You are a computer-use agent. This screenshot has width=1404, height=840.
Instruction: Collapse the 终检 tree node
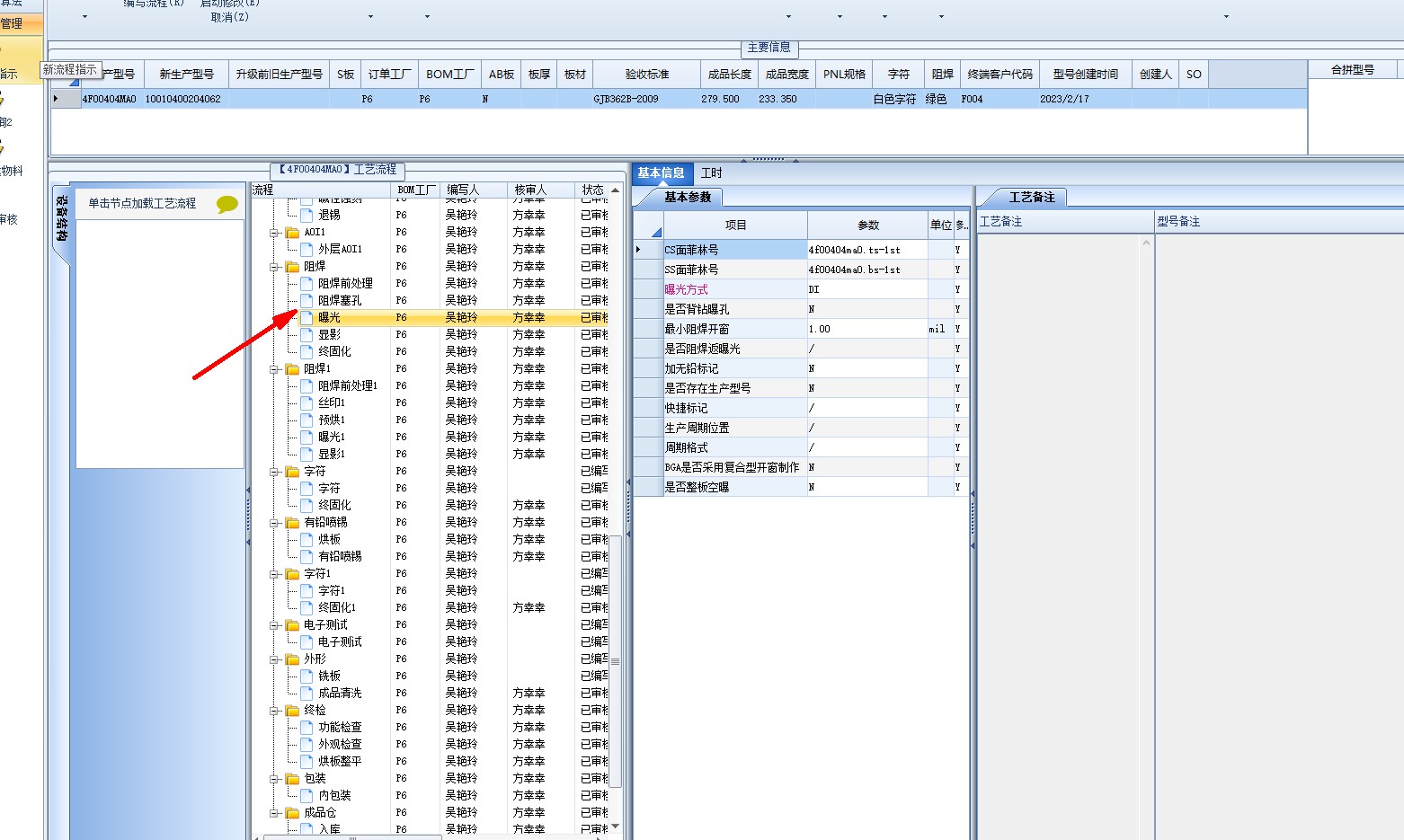[x=274, y=711]
